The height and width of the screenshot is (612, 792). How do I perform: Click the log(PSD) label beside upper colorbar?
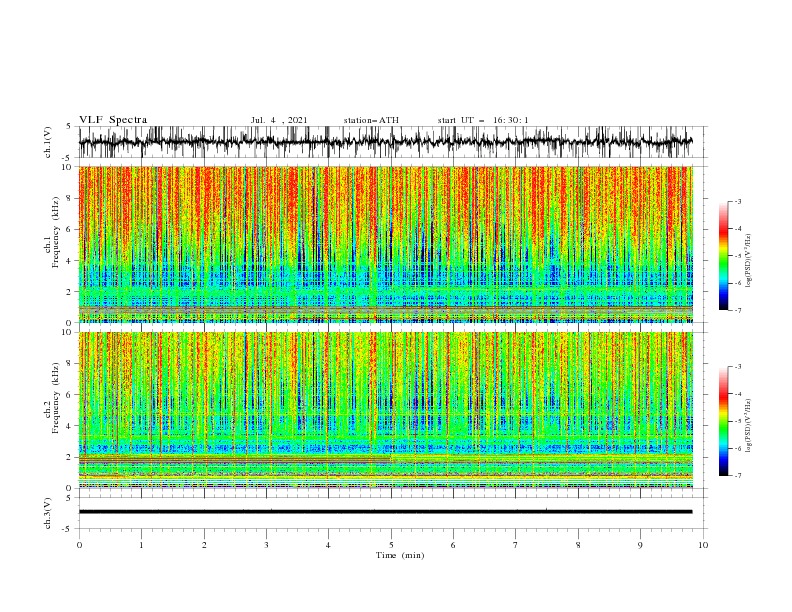pyautogui.click(x=749, y=261)
